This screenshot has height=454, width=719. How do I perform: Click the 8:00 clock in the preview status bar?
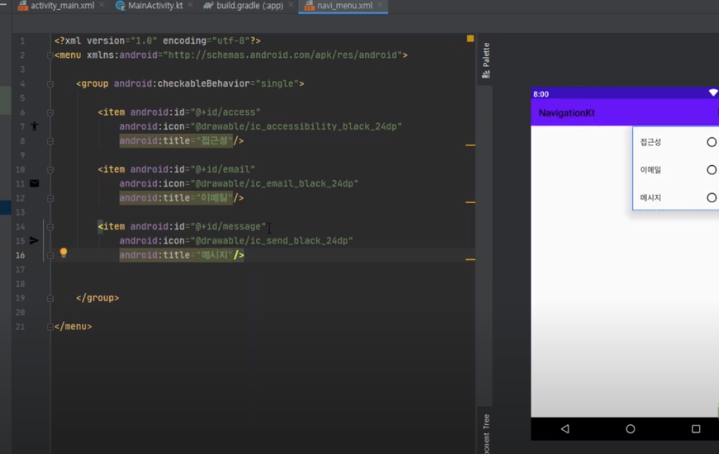click(x=541, y=94)
